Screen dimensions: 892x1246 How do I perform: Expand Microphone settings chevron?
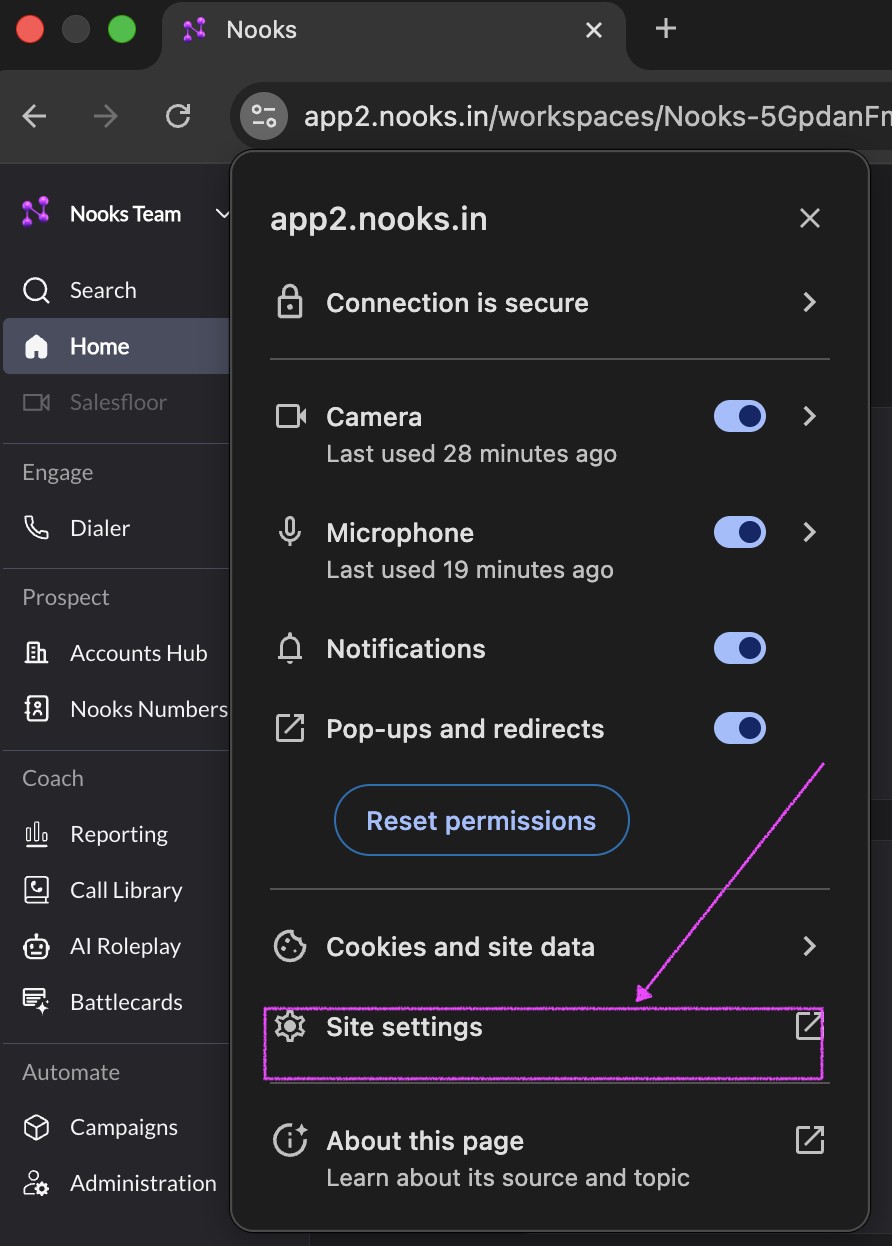(x=810, y=532)
